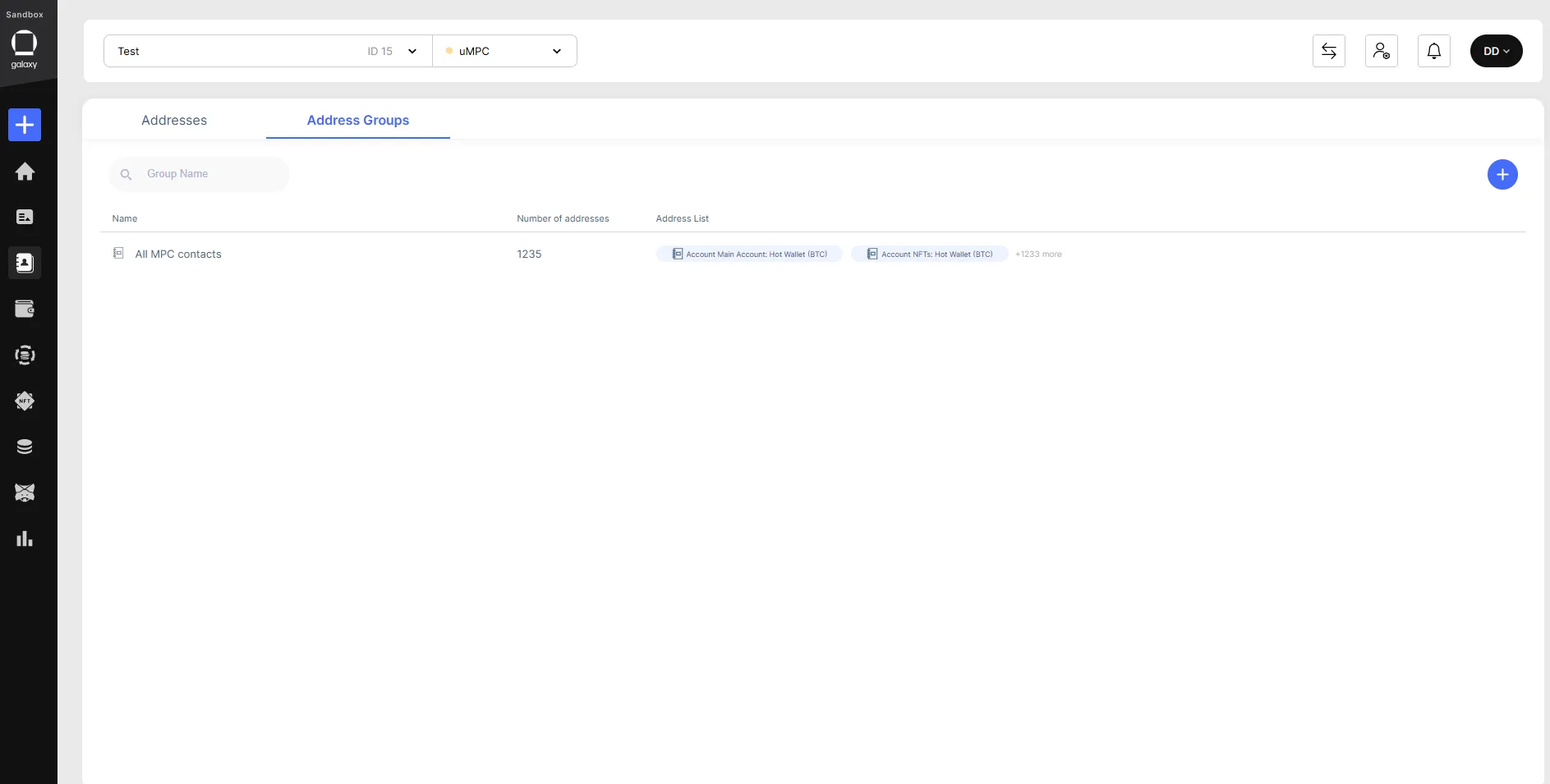Image resolution: width=1550 pixels, height=784 pixels.
Task: Open the fox mask icon in sidebar
Action: click(25, 493)
